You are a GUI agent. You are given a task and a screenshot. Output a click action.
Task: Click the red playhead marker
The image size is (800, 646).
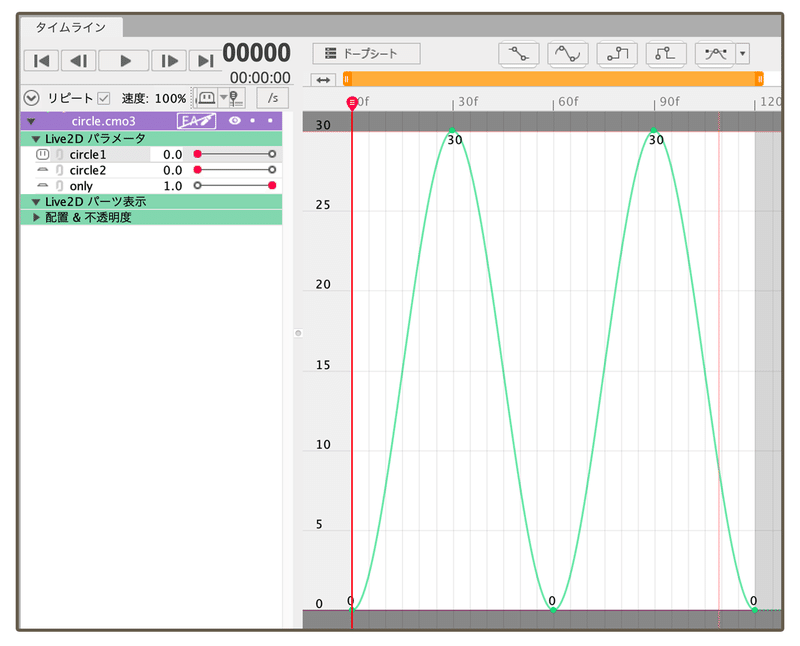click(352, 103)
